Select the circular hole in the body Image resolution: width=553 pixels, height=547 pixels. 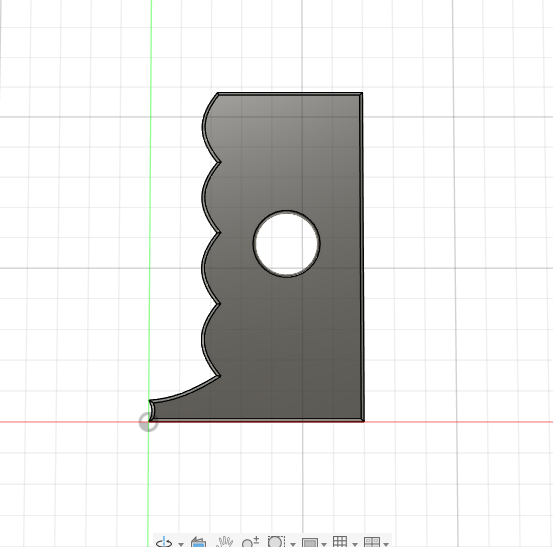click(x=287, y=244)
